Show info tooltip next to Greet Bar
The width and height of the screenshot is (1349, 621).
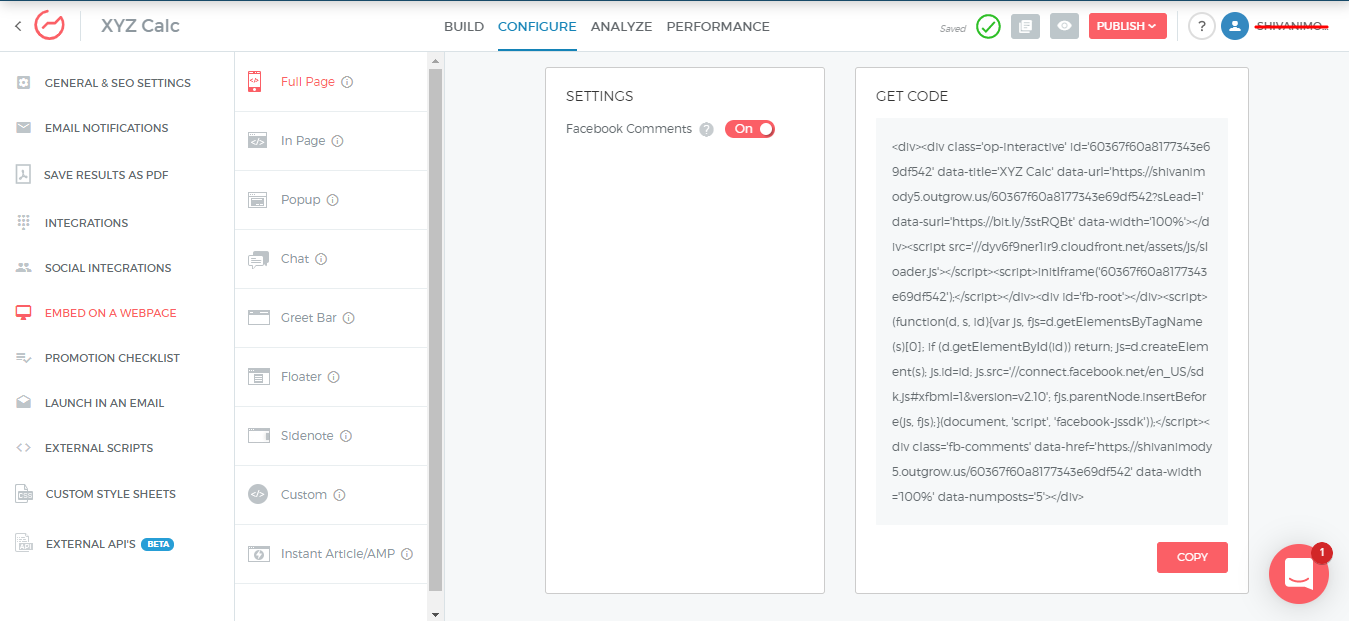(349, 318)
